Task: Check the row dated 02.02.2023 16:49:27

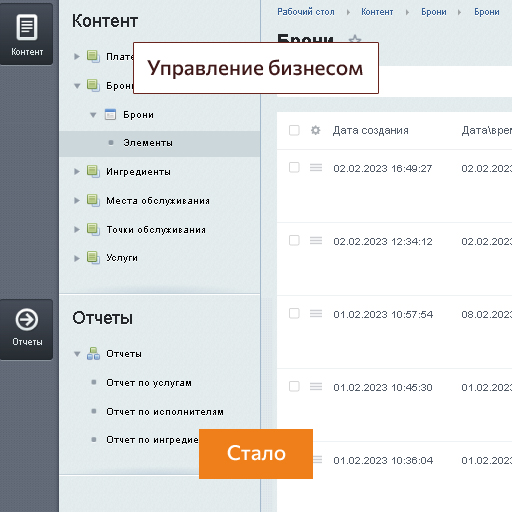Action: coord(294,167)
